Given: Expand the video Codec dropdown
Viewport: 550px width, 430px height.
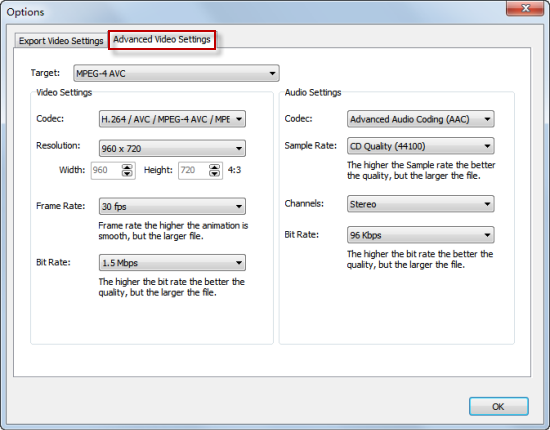Looking at the screenshot, I should point(172,119).
